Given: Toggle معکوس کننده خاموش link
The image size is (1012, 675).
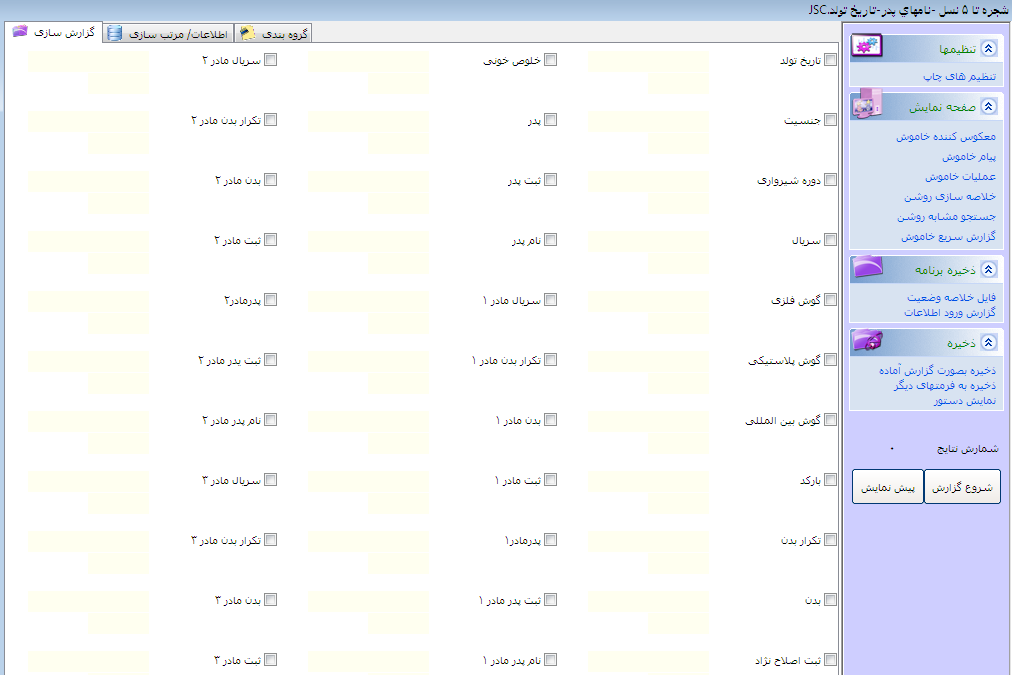Looking at the screenshot, I should point(946,137).
